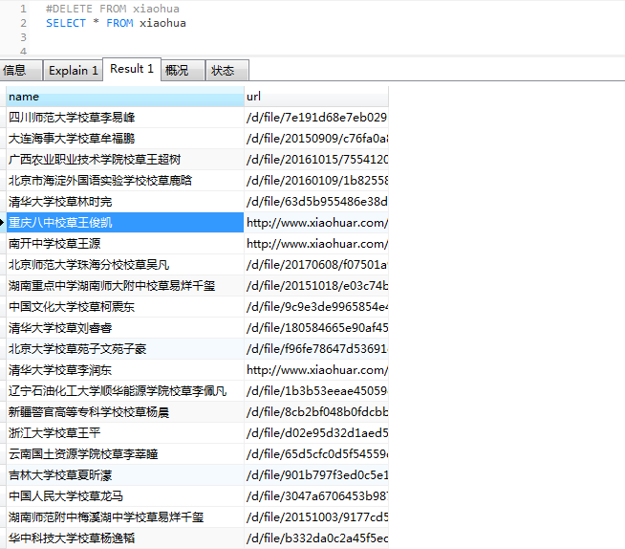Click url cell starting /d/file/20151003/9177cd5

pos(316,517)
